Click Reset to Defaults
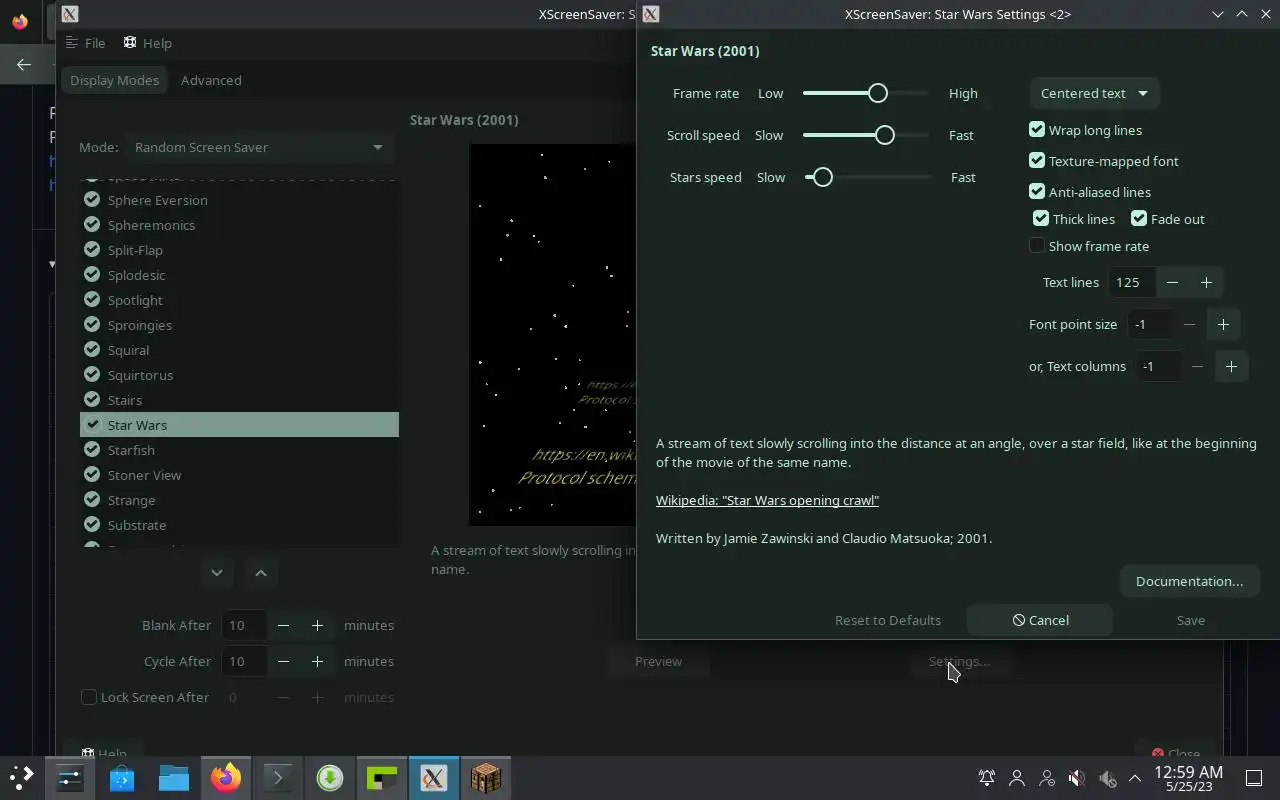Screen dimensions: 1280x800 887,620
